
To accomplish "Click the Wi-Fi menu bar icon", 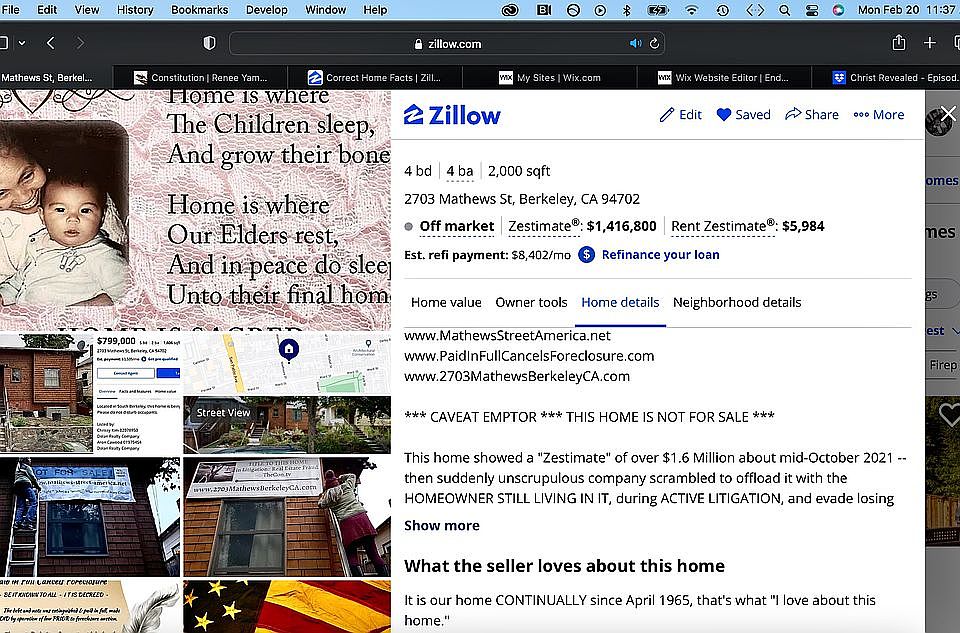I will pos(691,10).
